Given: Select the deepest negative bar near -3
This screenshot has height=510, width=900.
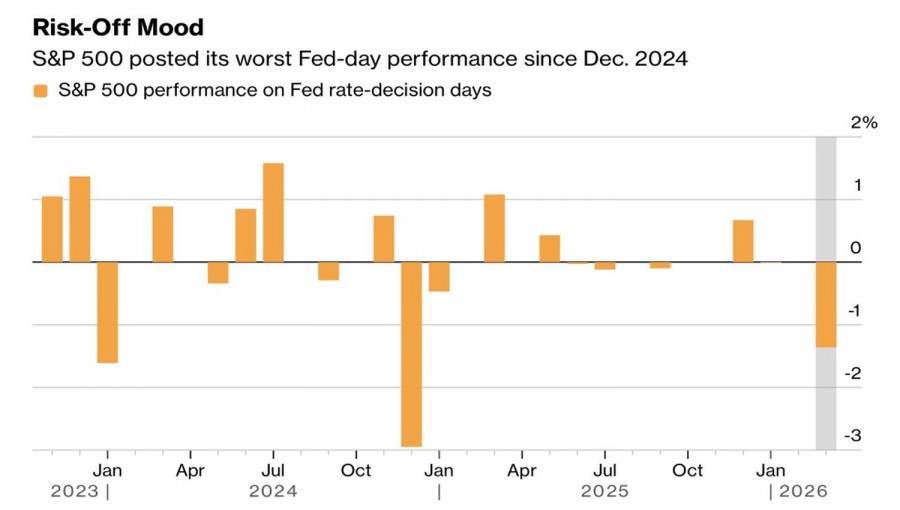Looking at the screenshot, I should [x=411, y=354].
